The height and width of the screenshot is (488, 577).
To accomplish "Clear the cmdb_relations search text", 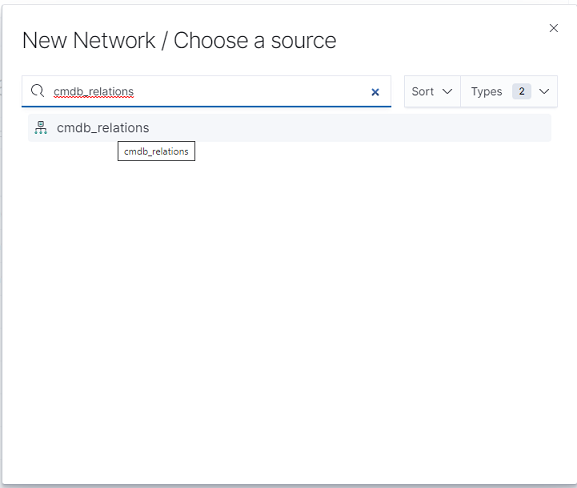I will pos(375,92).
